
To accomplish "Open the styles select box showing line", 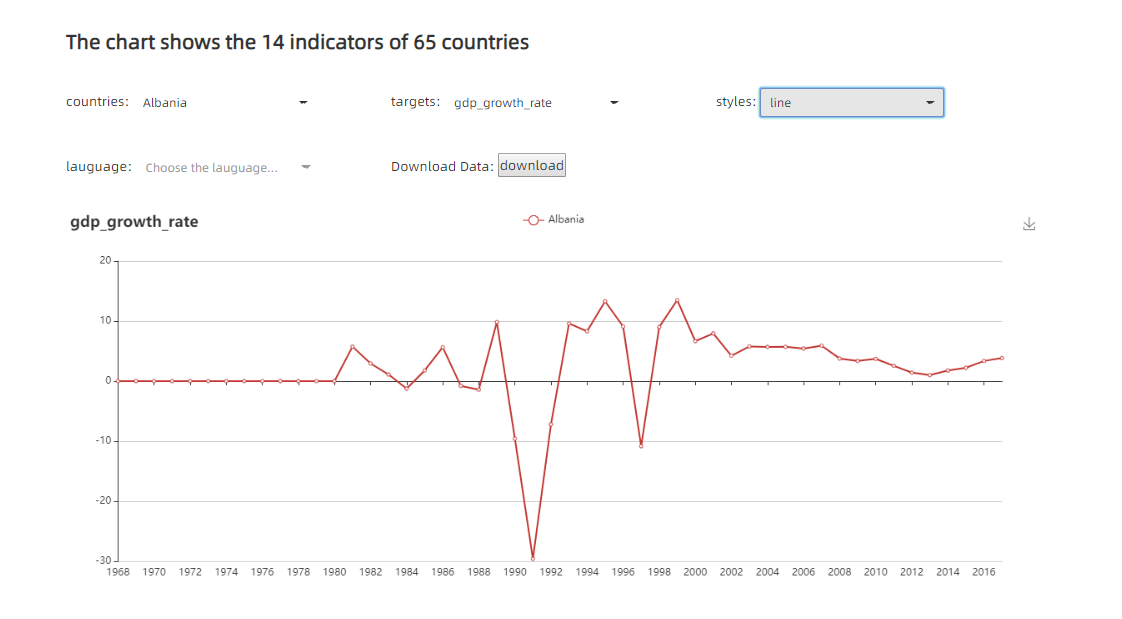I will click(851, 102).
